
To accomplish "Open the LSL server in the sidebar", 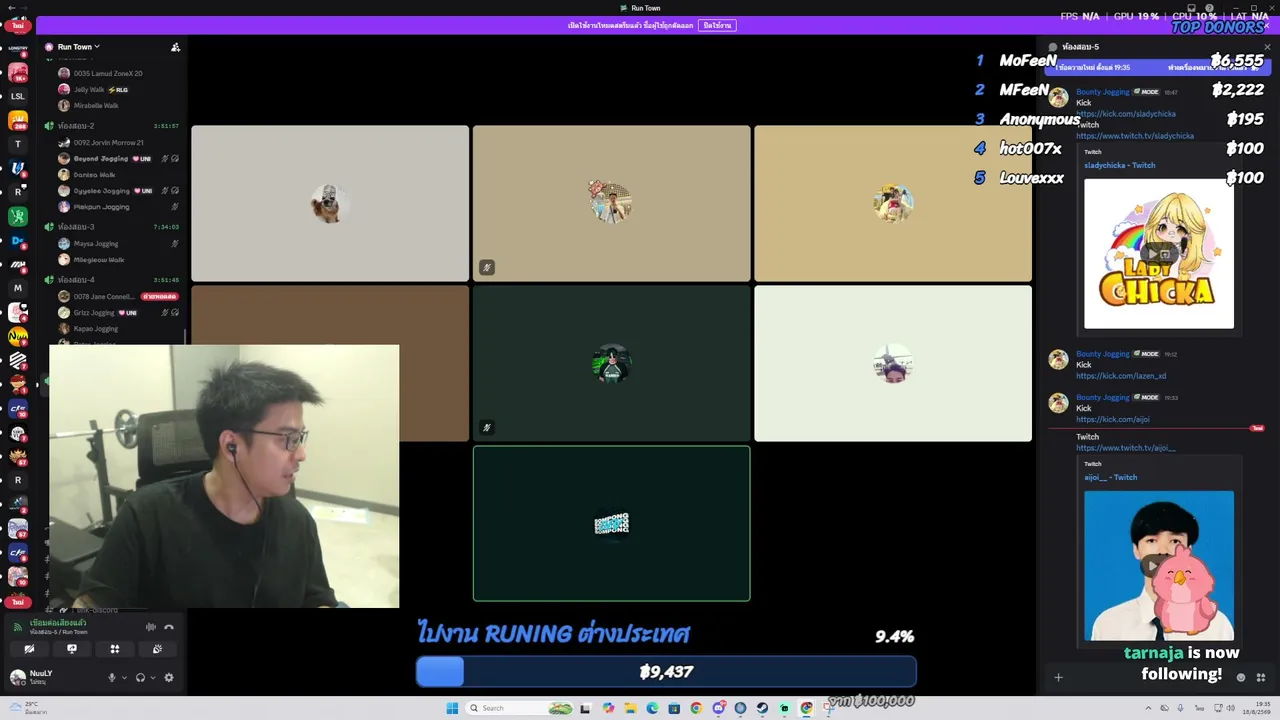I will 18,96.
